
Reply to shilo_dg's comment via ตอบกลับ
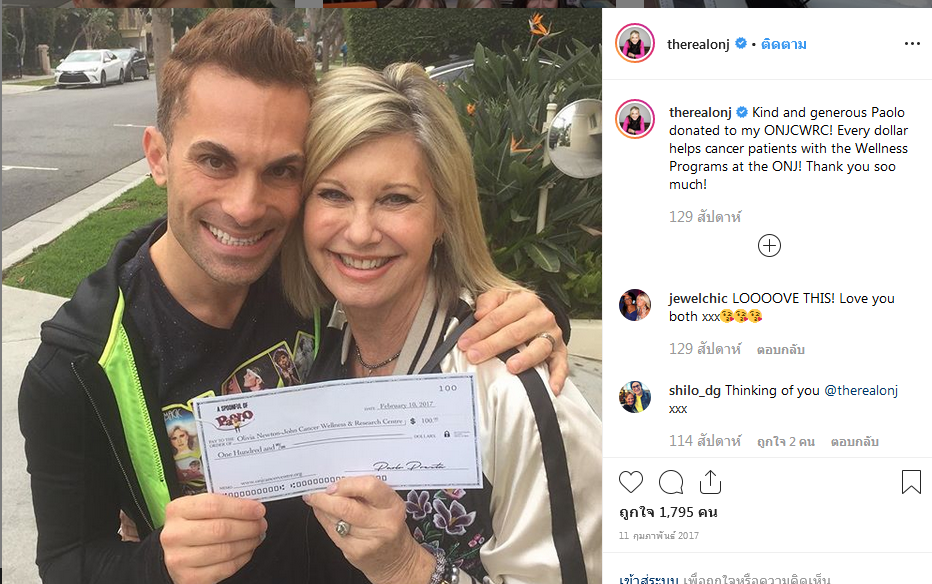click(854, 441)
